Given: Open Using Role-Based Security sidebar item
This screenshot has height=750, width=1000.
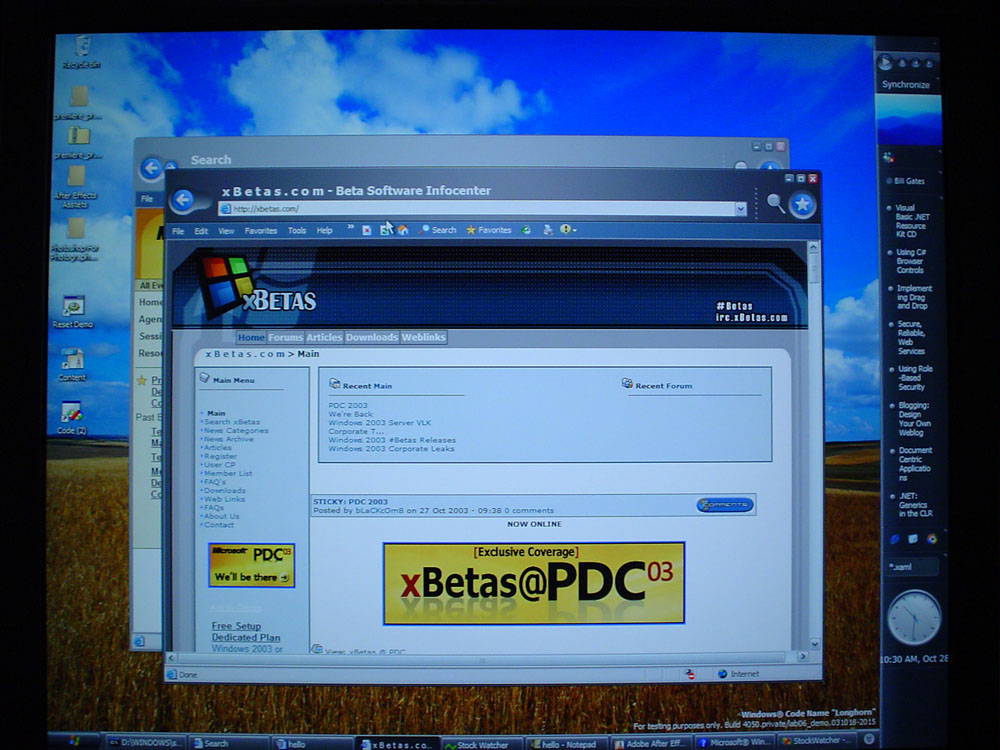Looking at the screenshot, I should [x=915, y=378].
